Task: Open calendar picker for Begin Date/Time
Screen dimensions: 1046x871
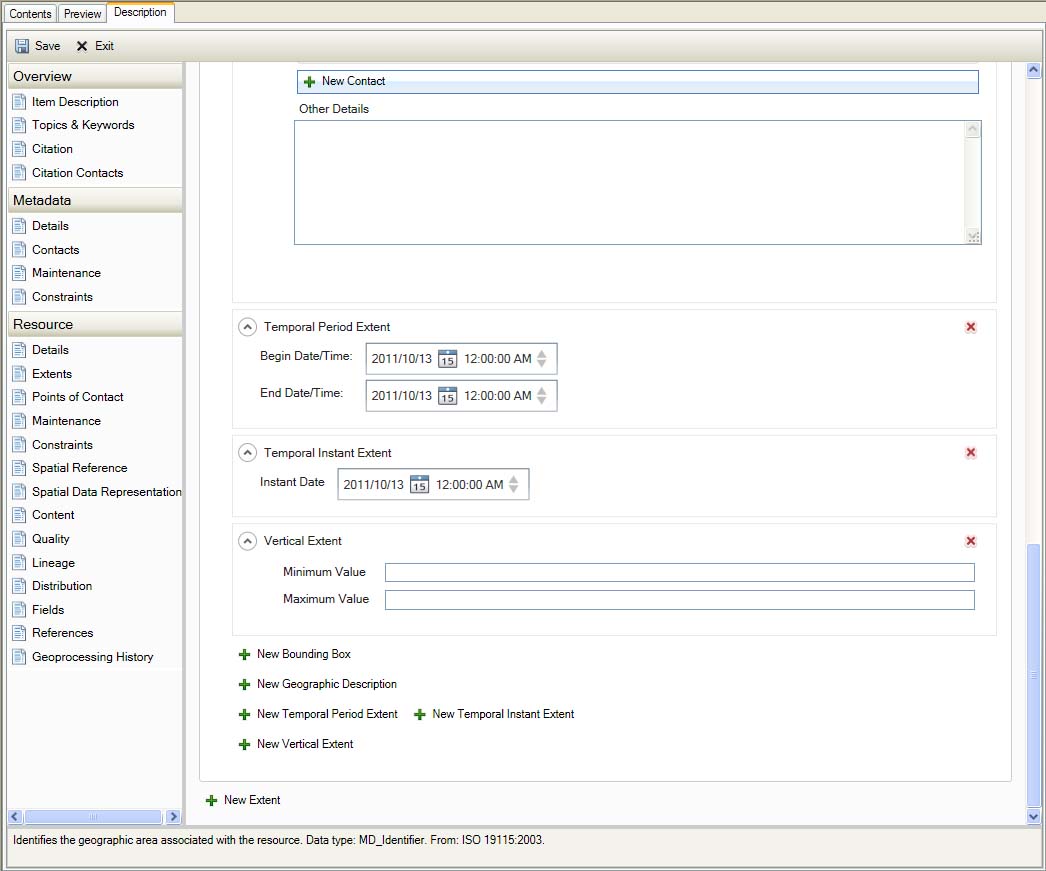Action: pyautogui.click(x=447, y=359)
